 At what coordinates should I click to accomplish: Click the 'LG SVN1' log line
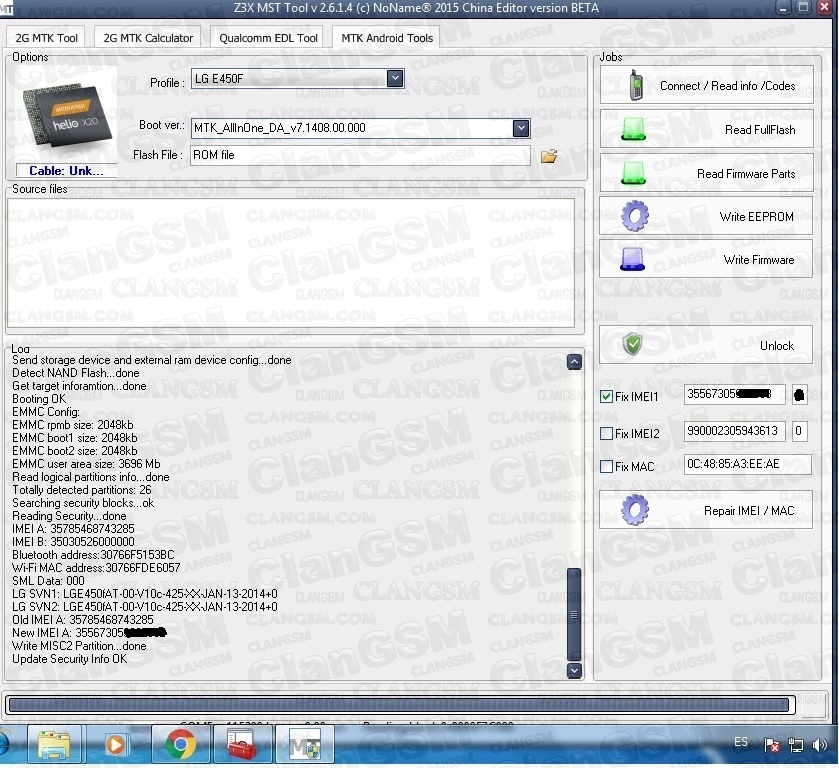(x=145, y=594)
